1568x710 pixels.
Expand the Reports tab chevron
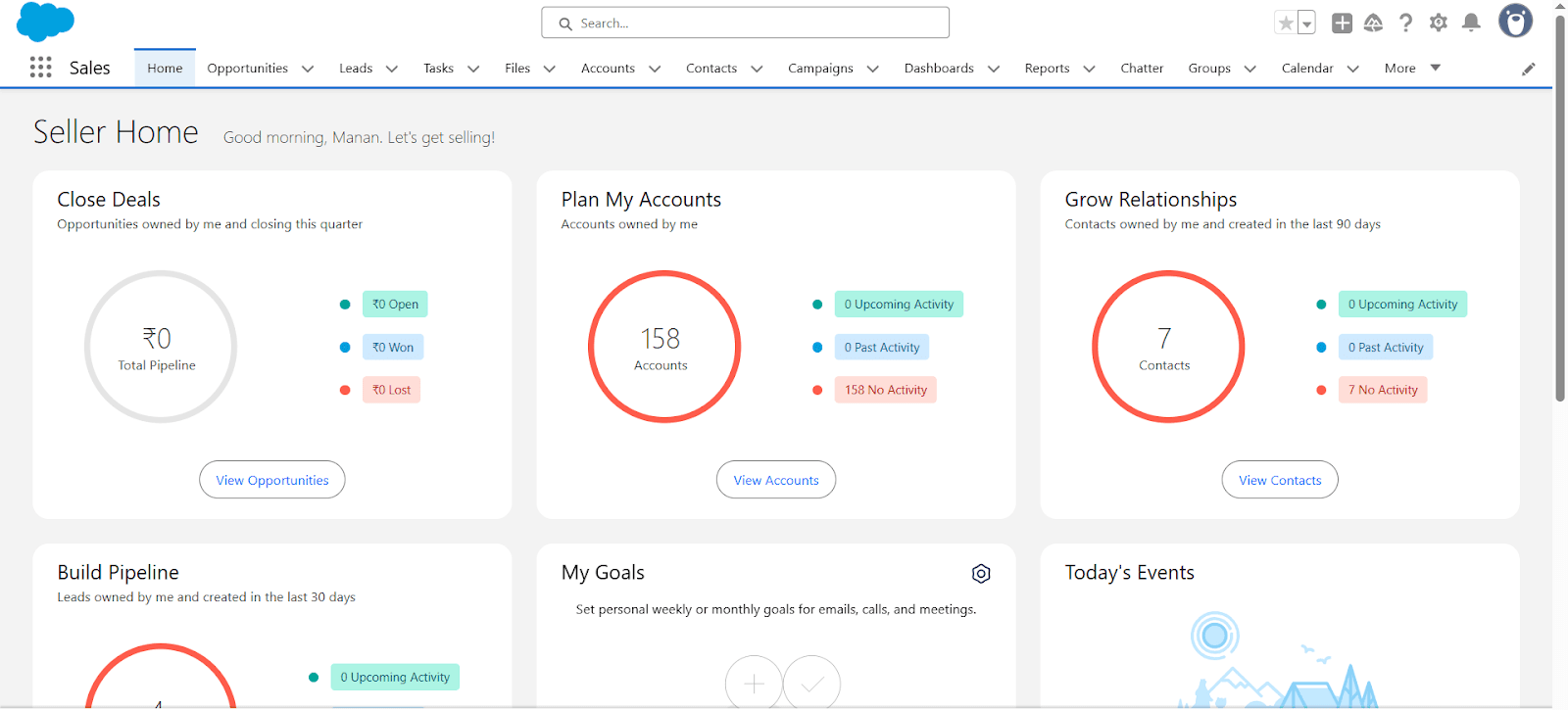[x=1089, y=69]
